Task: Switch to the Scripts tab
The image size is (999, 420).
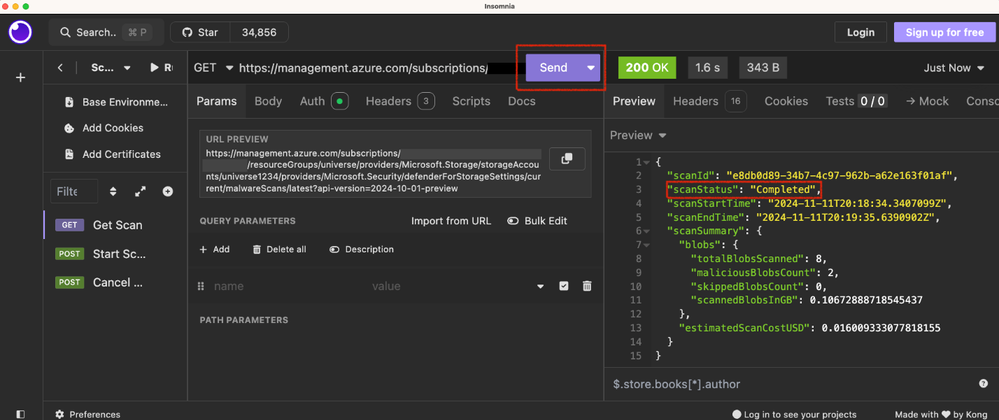Action: [471, 101]
